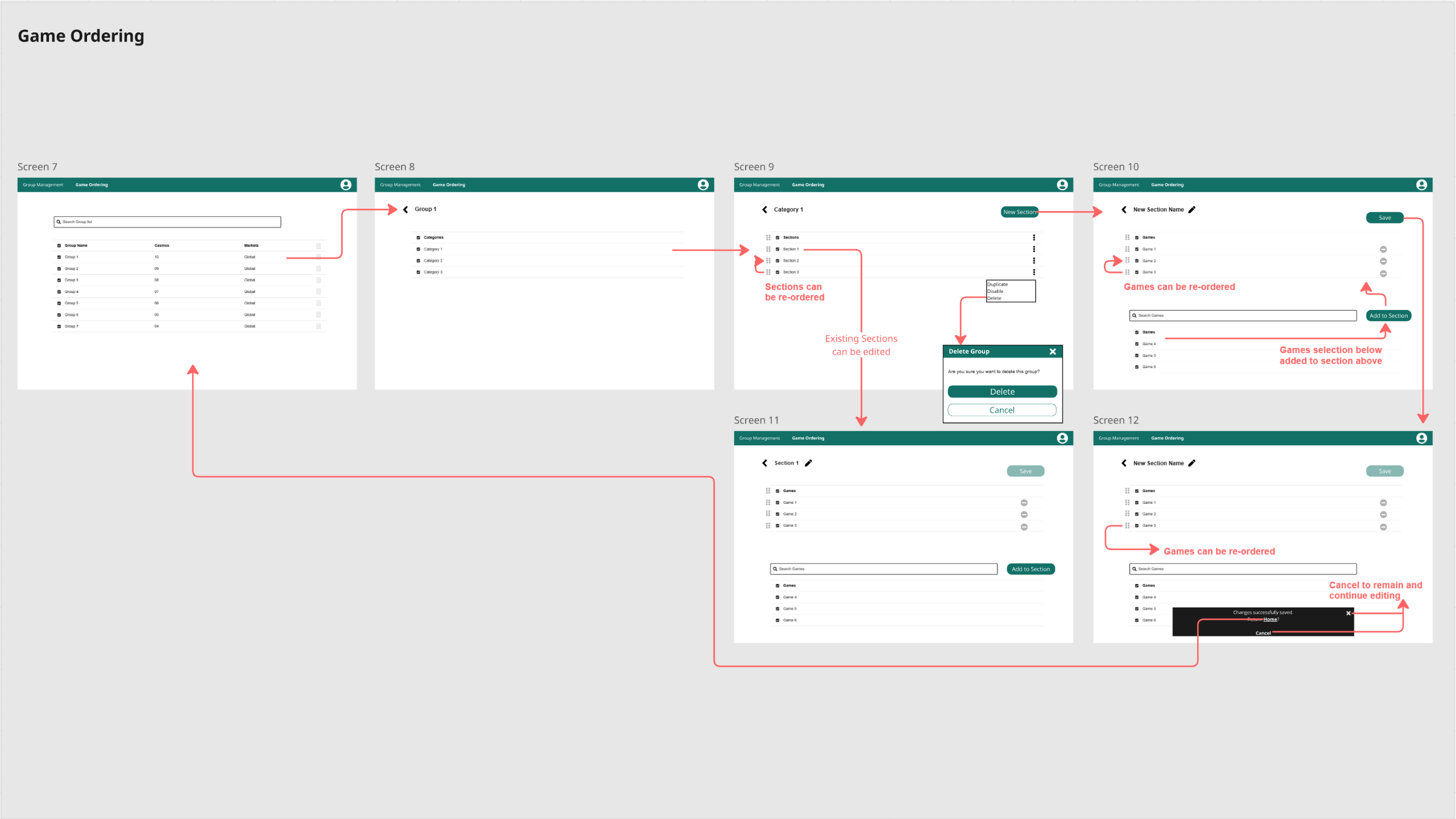
Task: Open the three-dot menu for Section 1
Action: pyautogui.click(x=1035, y=249)
